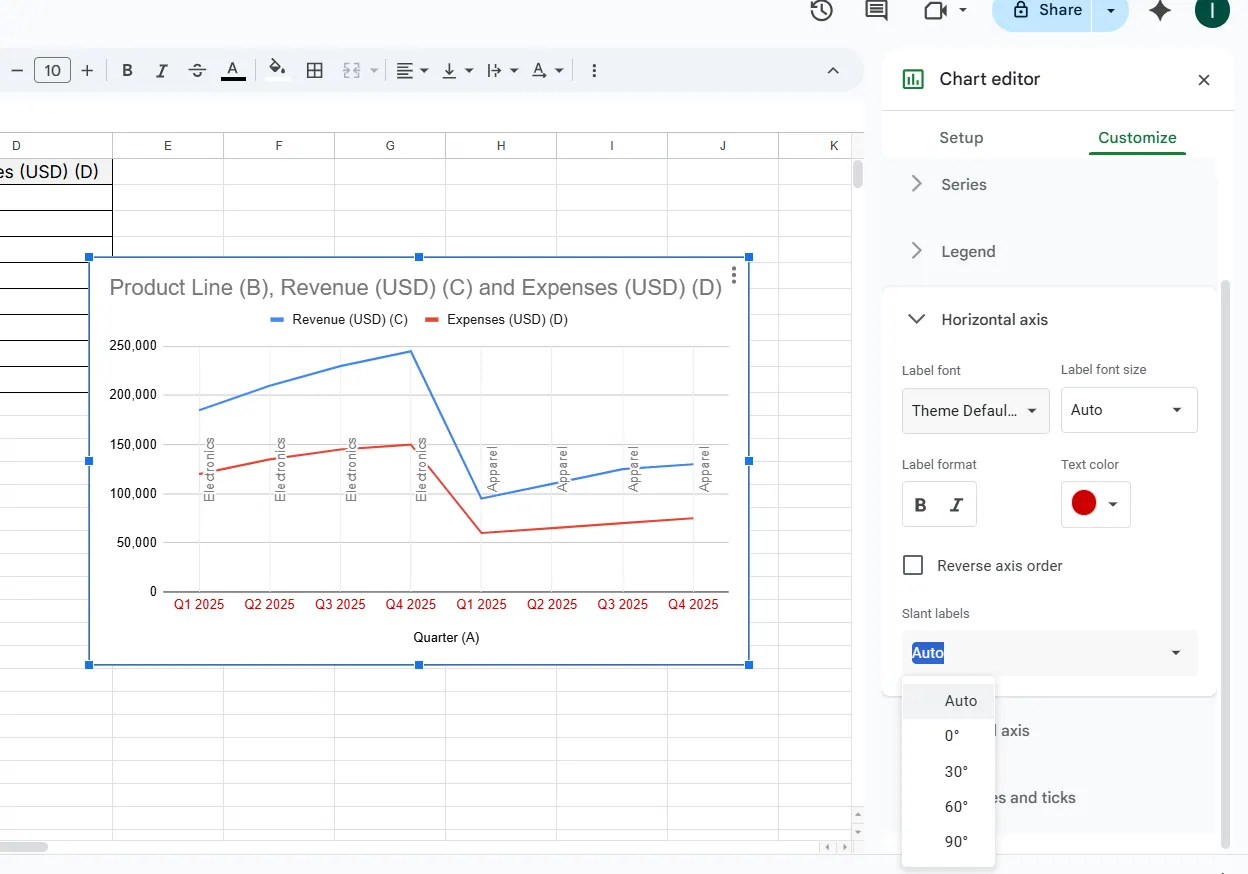Click the strikethrough toolbar icon
The width and height of the screenshot is (1248, 874).
pyautogui.click(x=197, y=70)
